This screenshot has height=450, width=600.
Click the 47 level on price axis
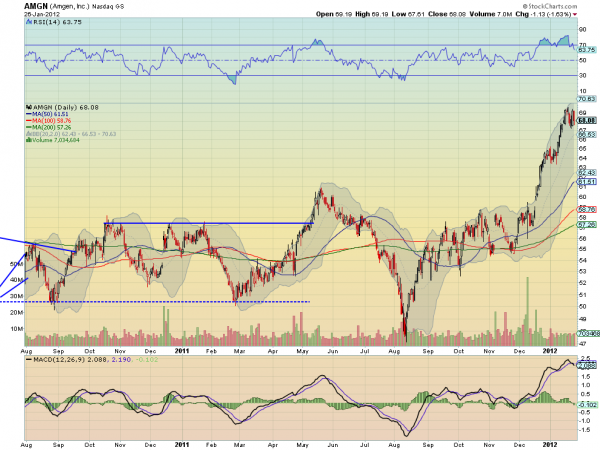(582, 343)
